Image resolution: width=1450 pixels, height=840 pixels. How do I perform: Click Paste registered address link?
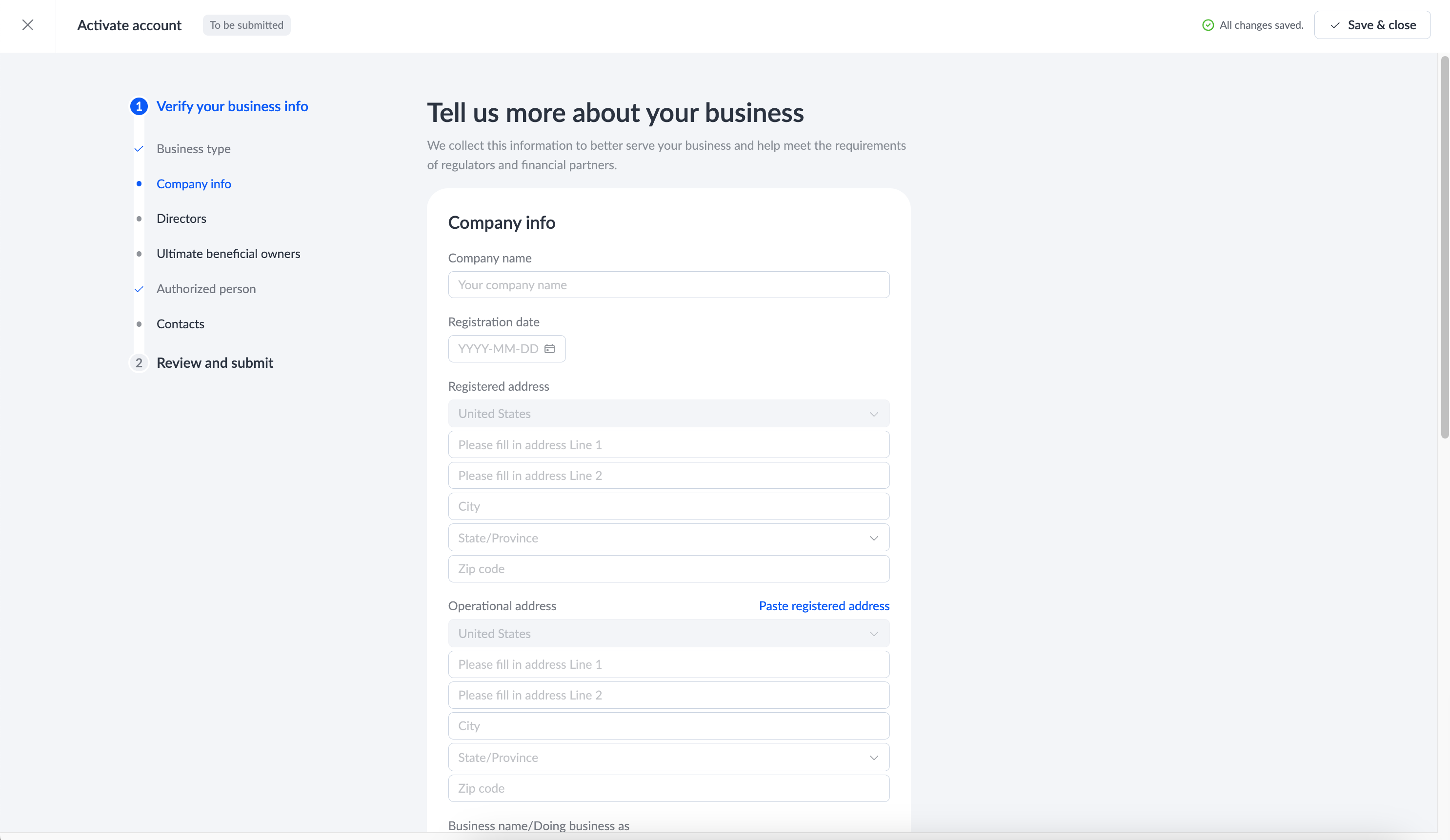[824, 606]
